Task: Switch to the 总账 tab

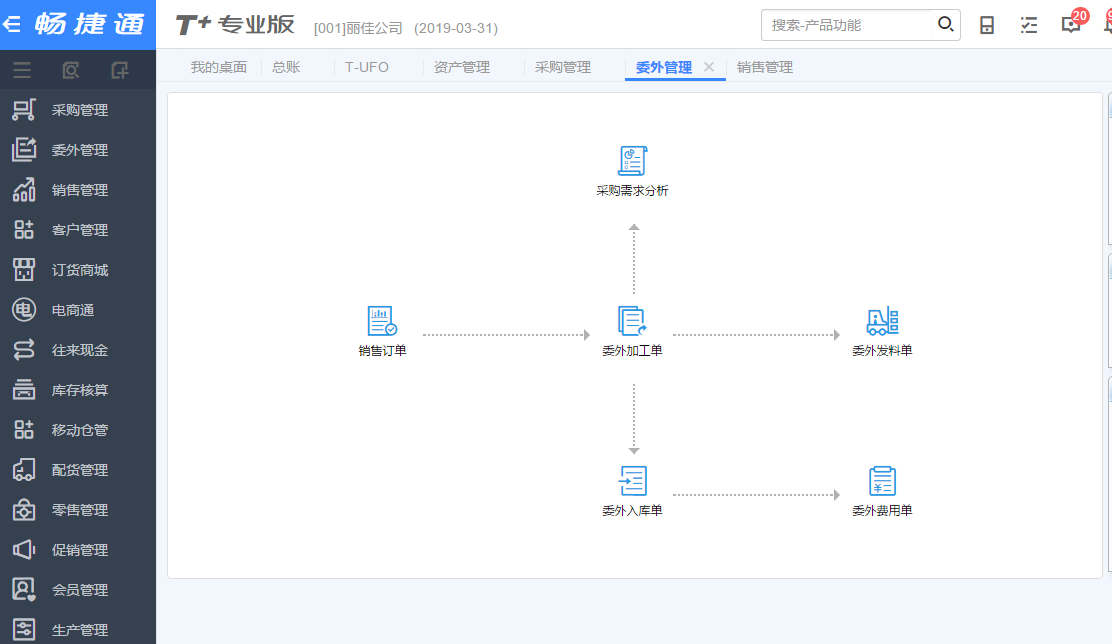Action: (x=286, y=67)
